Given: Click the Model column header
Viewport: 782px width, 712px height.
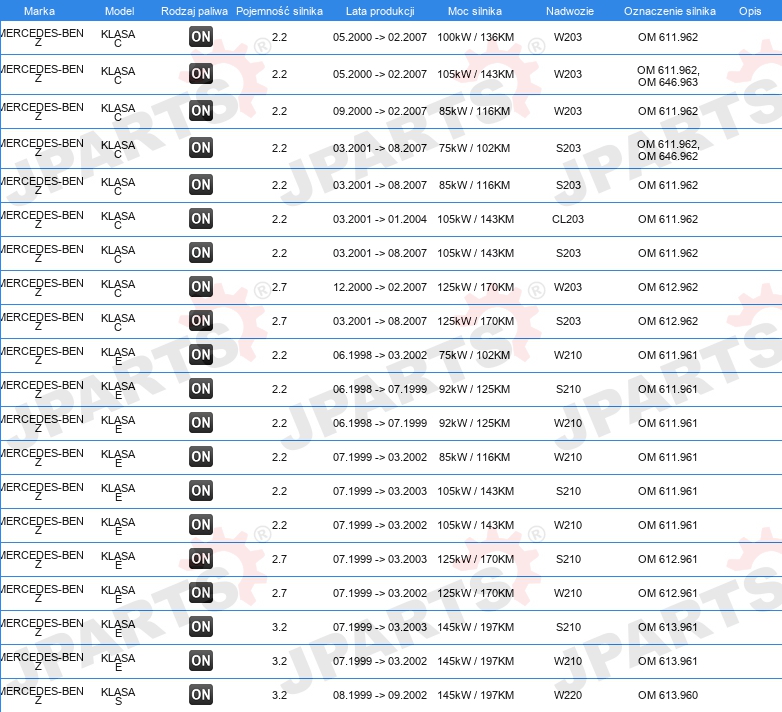Looking at the screenshot, I should [x=120, y=11].
